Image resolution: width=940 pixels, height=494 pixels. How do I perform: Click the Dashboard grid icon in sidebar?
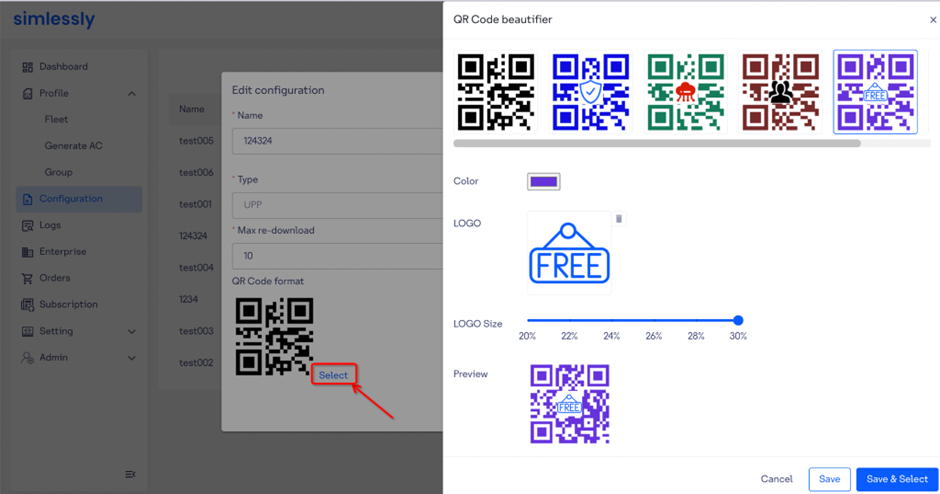tap(28, 67)
